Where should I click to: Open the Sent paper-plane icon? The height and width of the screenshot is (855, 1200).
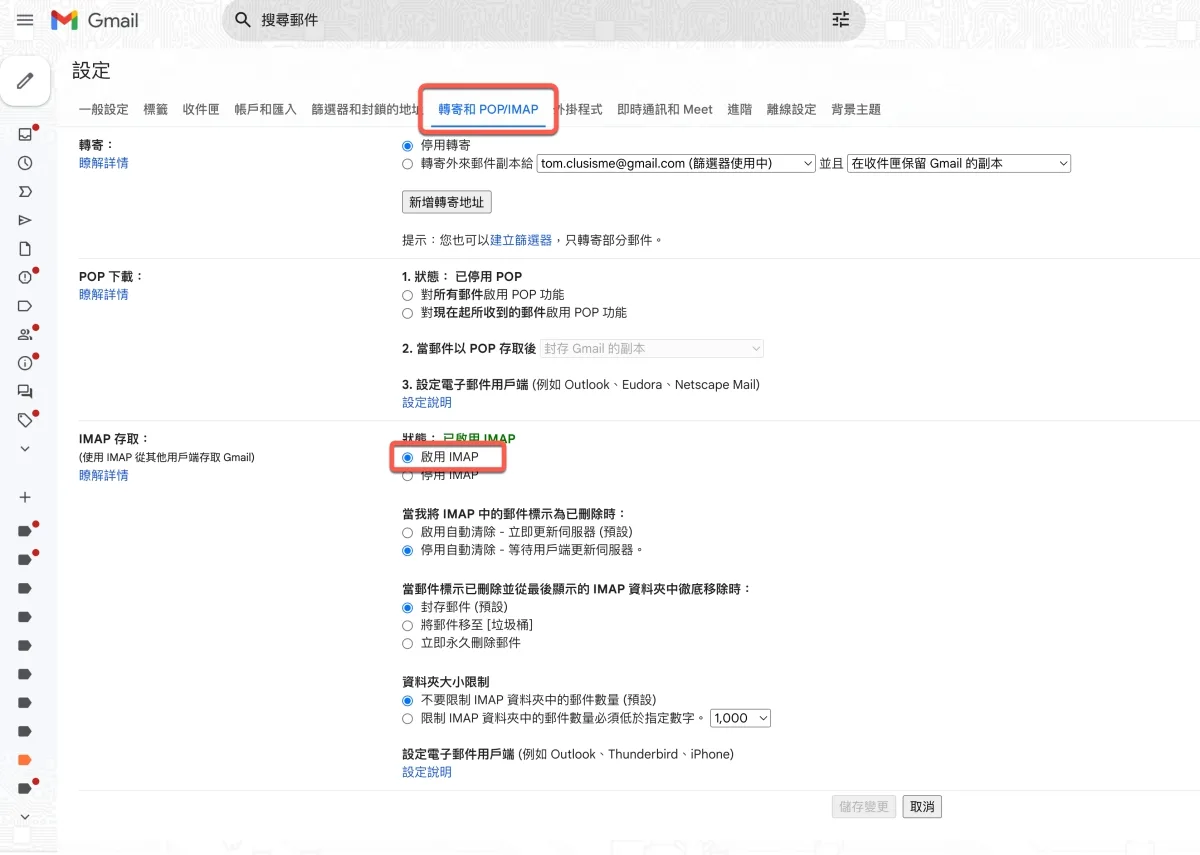25,220
